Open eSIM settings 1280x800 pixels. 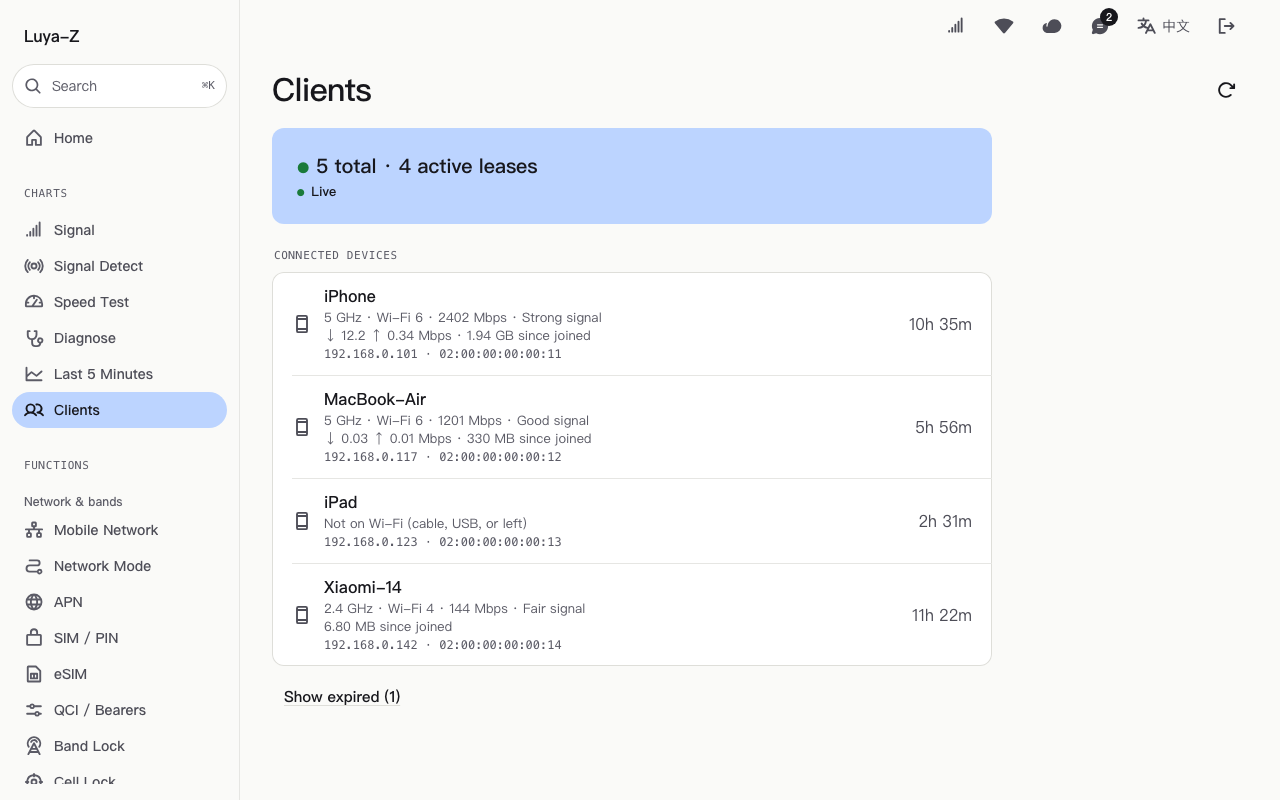tap(120, 674)
